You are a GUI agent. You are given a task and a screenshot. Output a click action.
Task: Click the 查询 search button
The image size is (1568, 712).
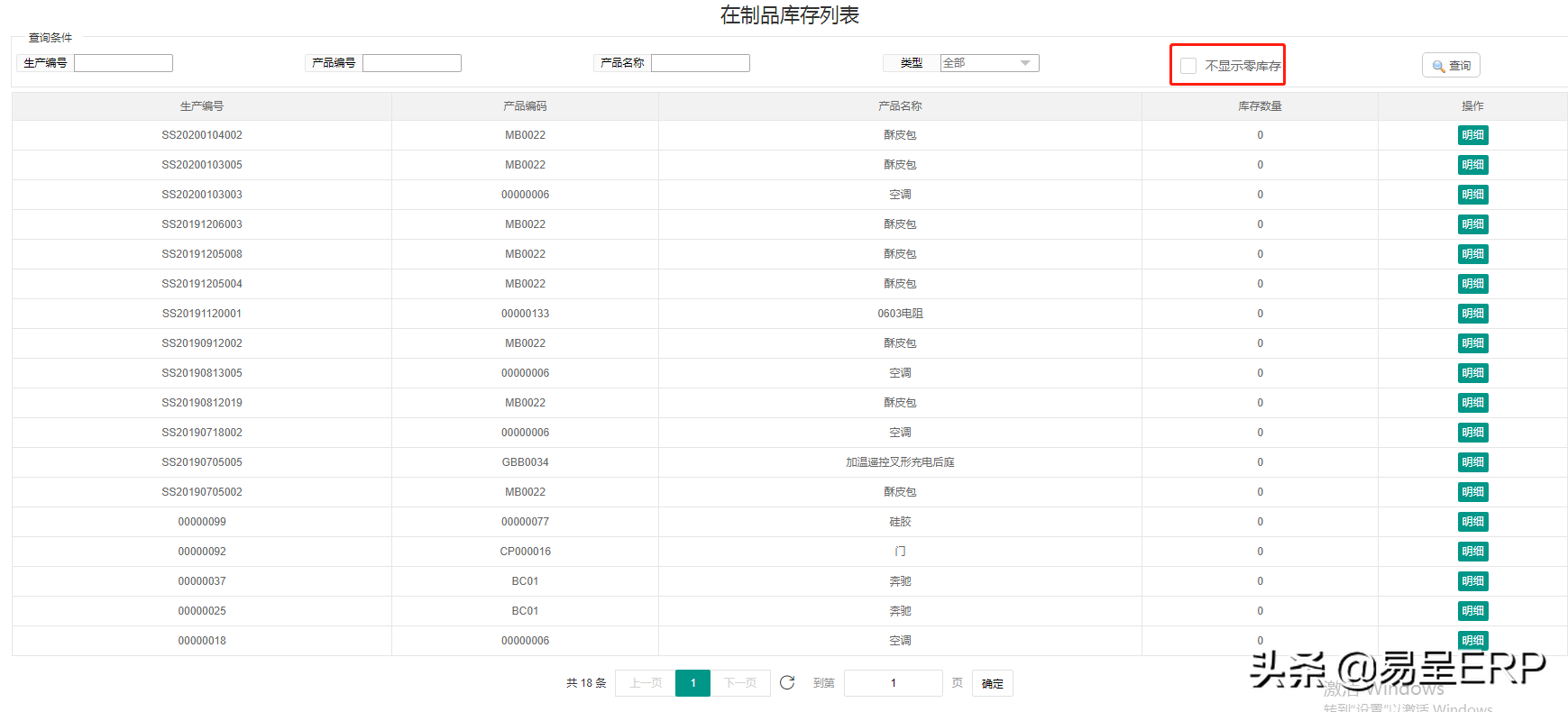[1451, 66]
